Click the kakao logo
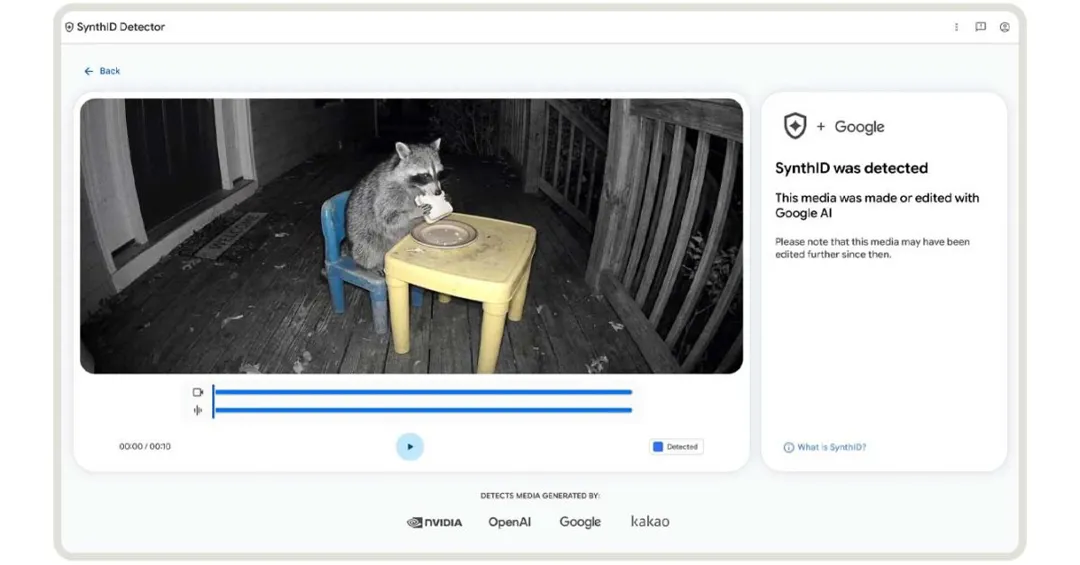This screenshot has width=1080, height=565. point(650,522)
